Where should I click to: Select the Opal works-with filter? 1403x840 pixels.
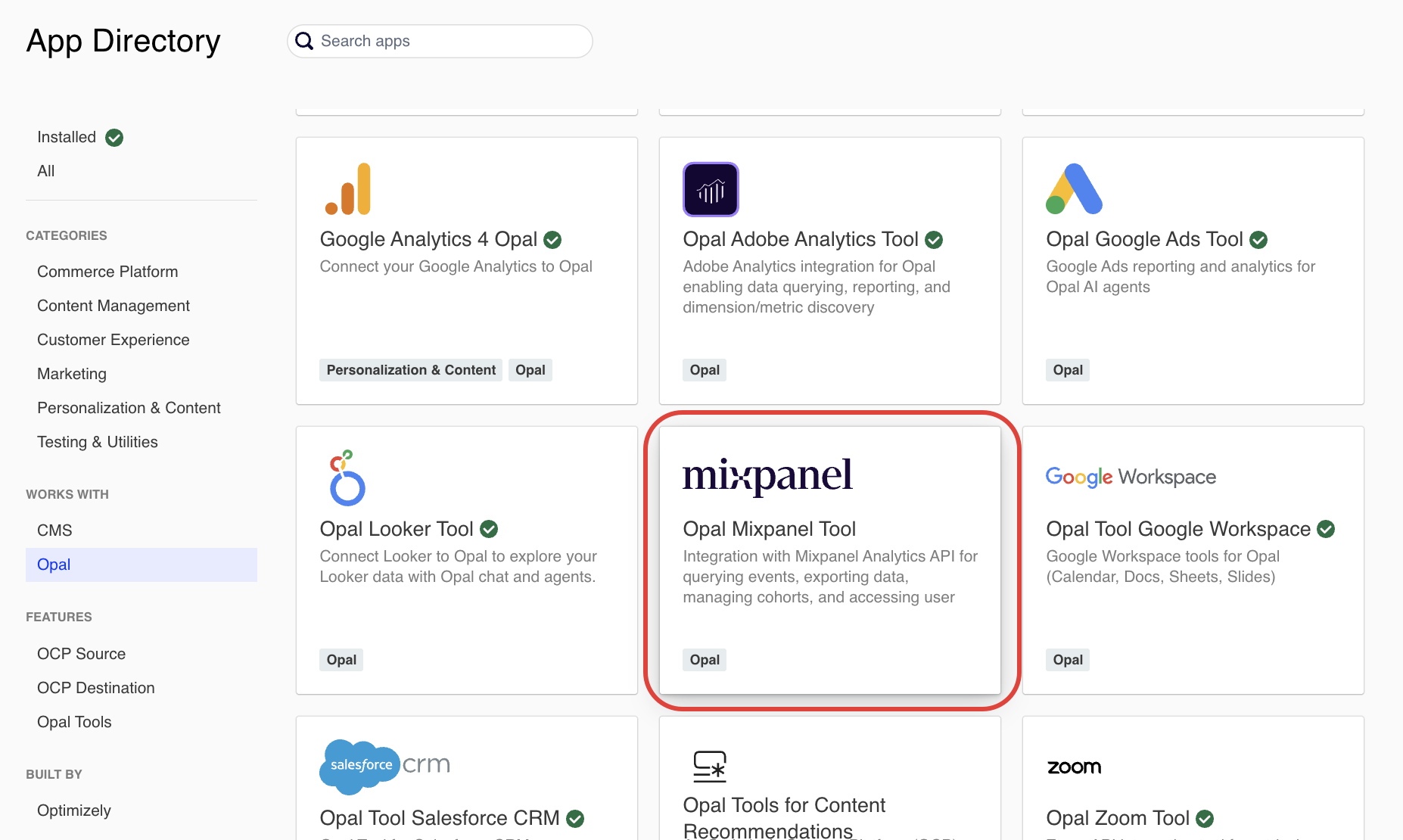[x=54, y=565]
